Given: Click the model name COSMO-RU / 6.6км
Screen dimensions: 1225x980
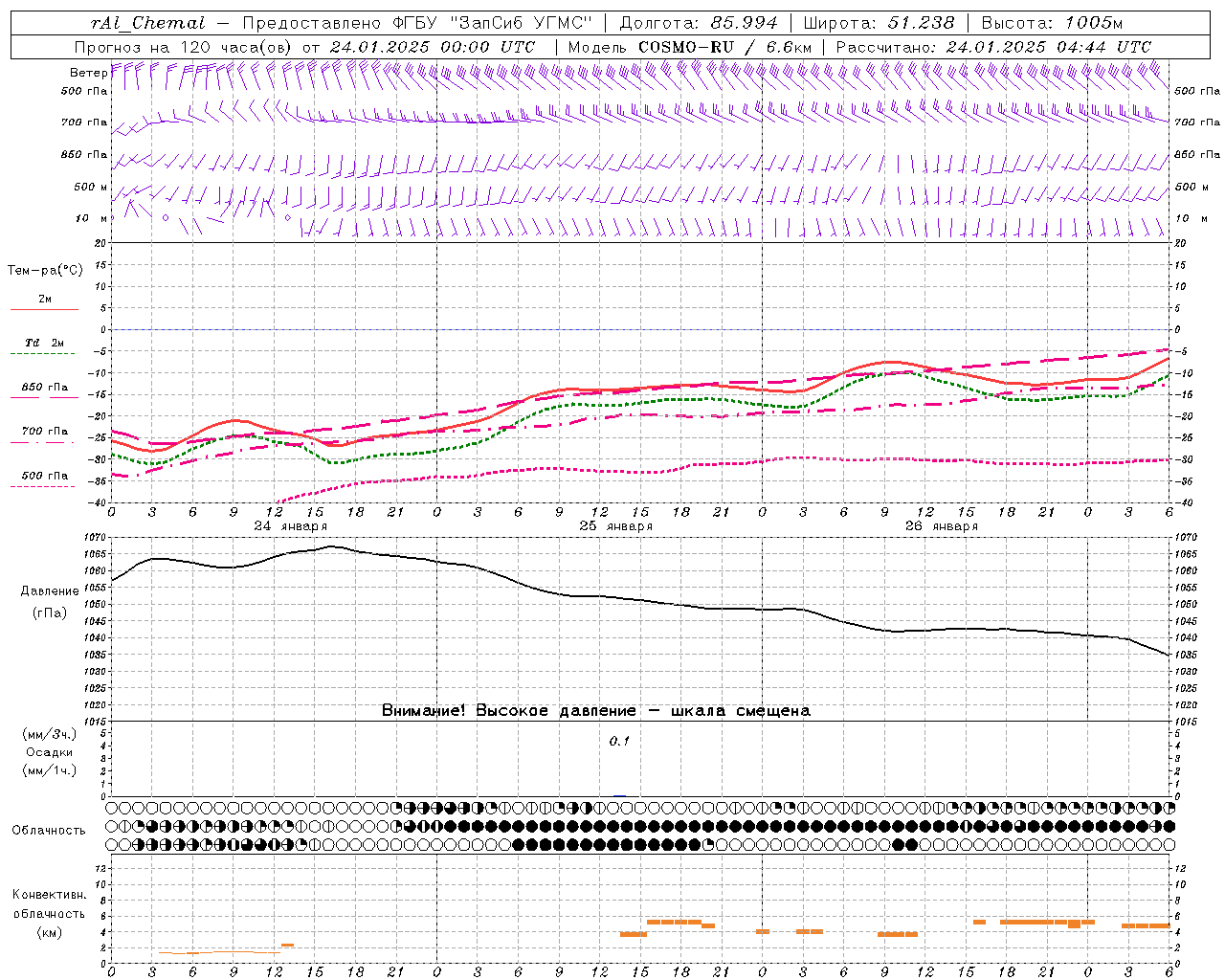Looking at the screenshot, I should click(725, 47).
